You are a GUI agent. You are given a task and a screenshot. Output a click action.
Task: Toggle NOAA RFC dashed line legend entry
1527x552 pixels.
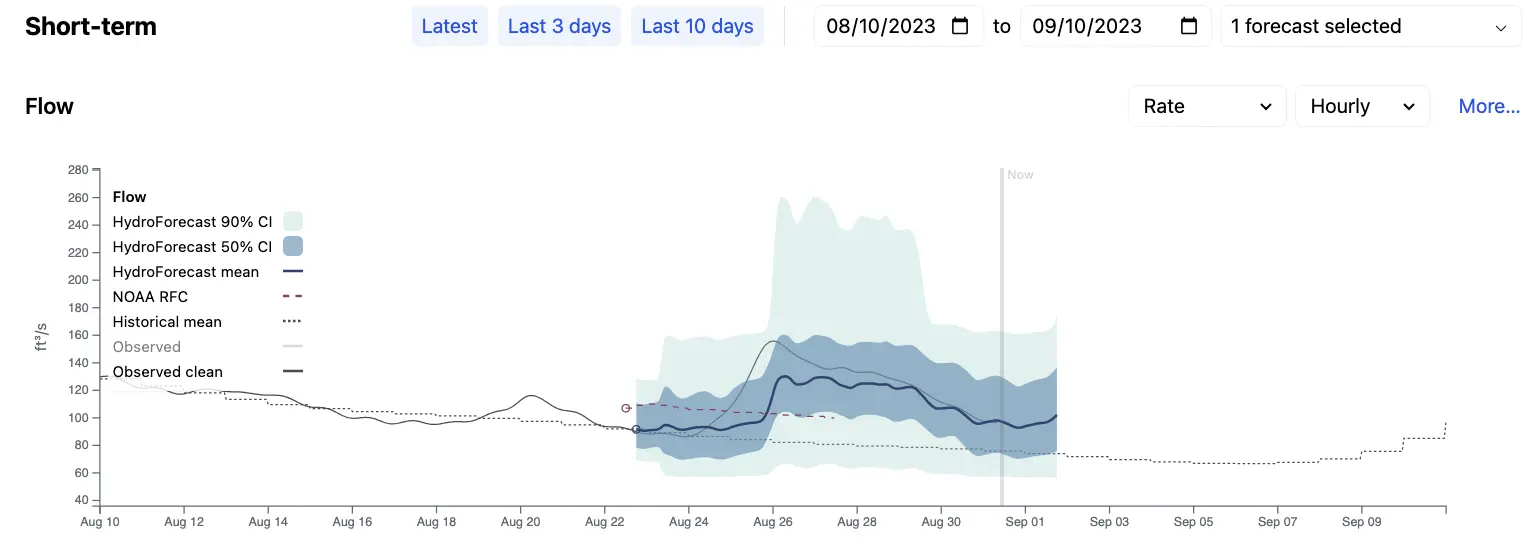[x=207, y=297]
